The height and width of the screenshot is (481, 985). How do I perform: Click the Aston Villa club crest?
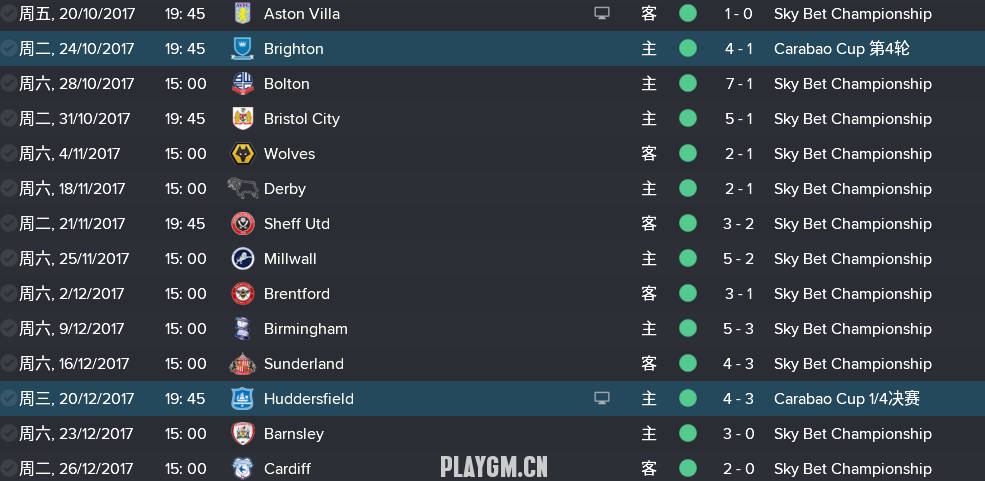(242, 13)
